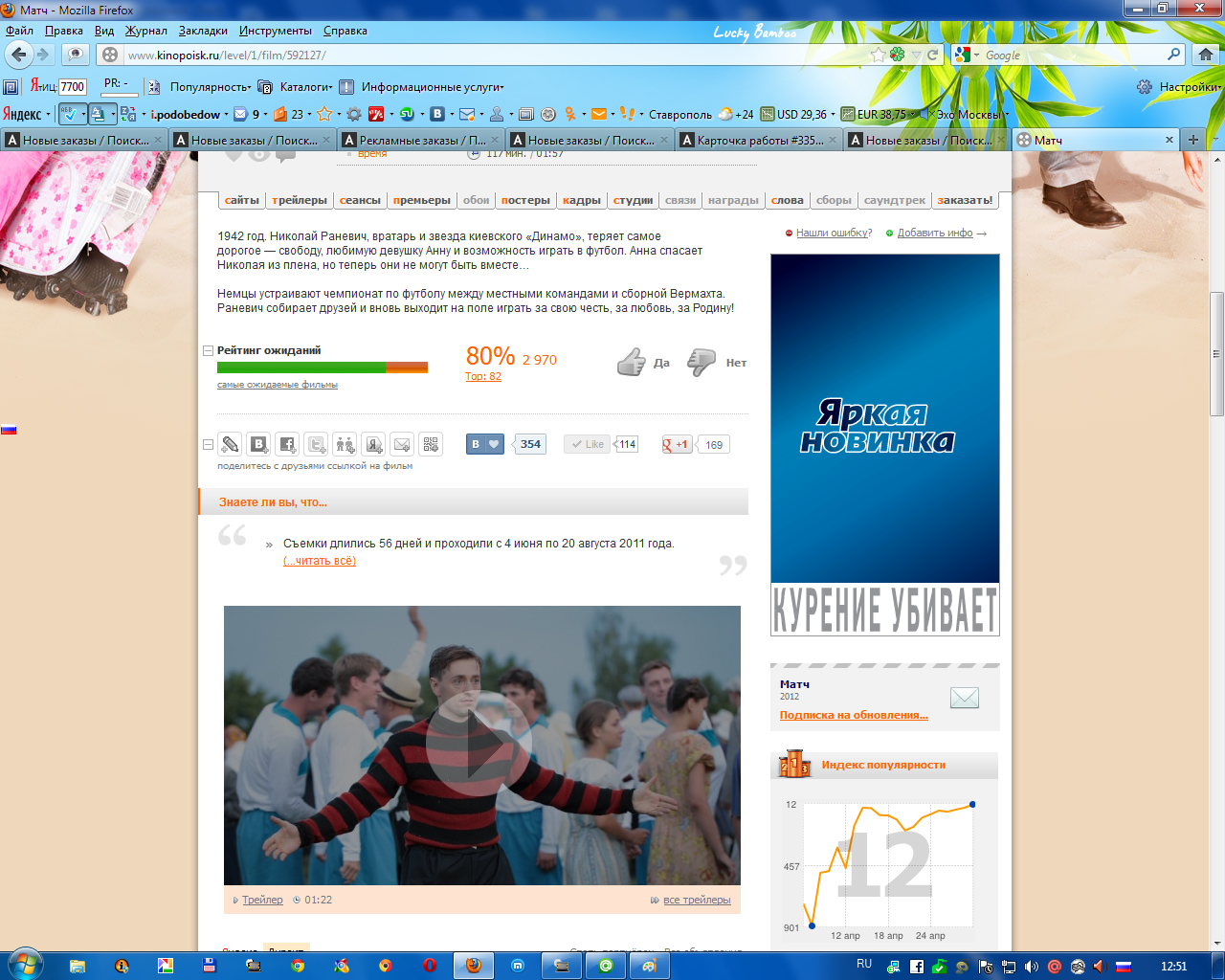
Task: Click StumbleUpon icon in Yandex toolbar
Action: click(407, 114)
